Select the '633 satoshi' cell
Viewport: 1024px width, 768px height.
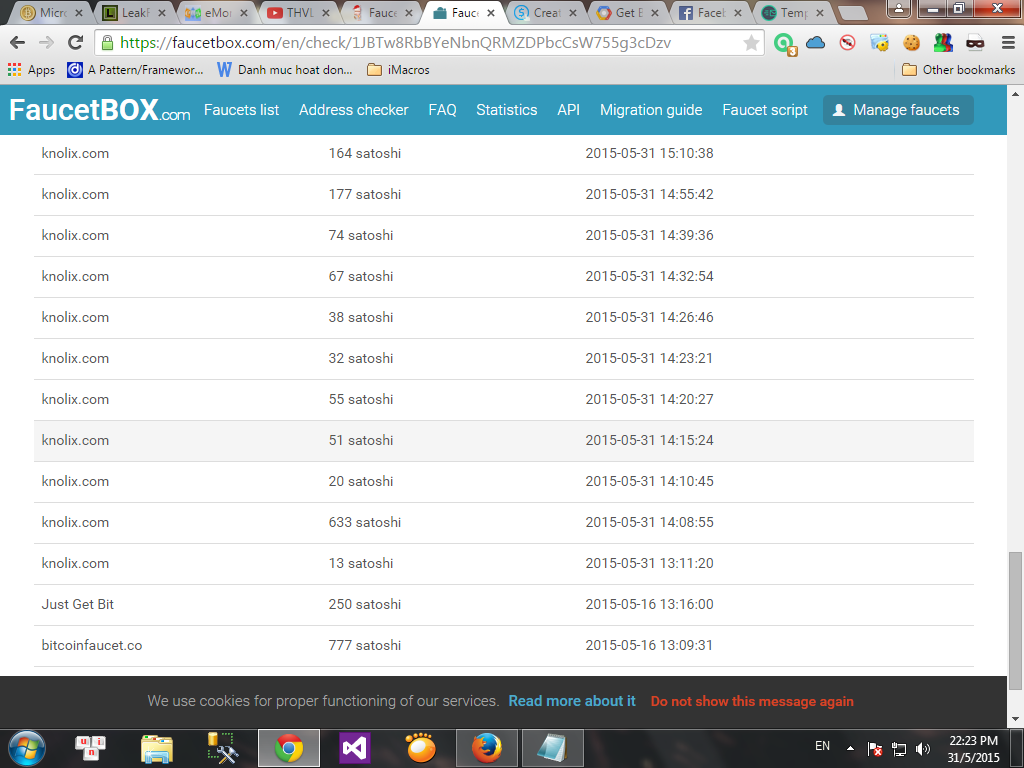[x=364, y=522]
